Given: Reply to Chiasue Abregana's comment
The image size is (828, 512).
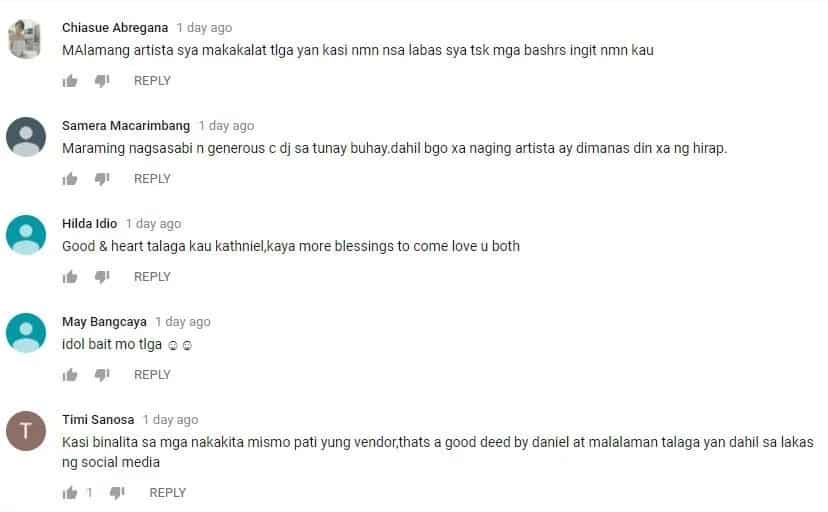Looking at the screenshot, I should (x=152, y=81).
